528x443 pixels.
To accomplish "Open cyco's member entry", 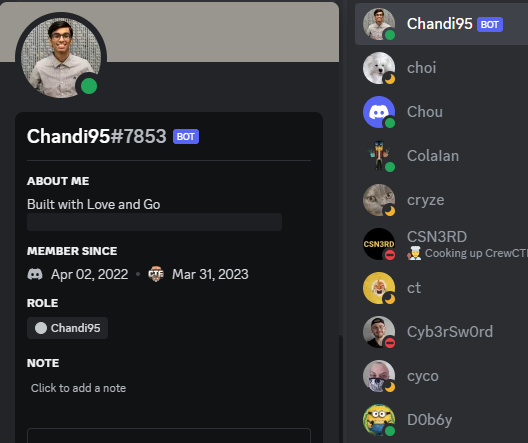I will point(441,376).
